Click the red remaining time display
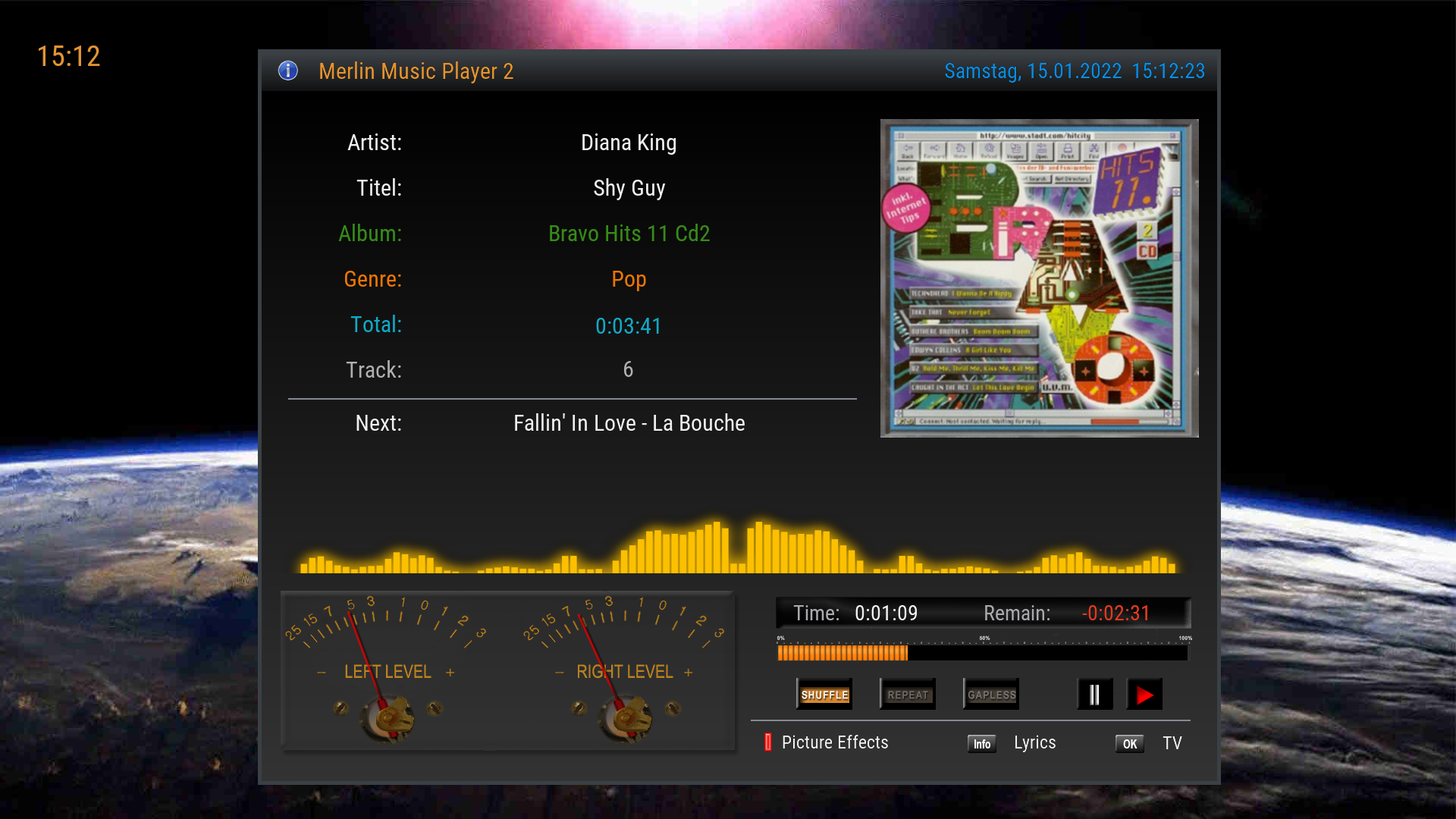Image resolution: width=1456 pixels, height=819 pixels. pyautogui.click(x=1116, y=613)
